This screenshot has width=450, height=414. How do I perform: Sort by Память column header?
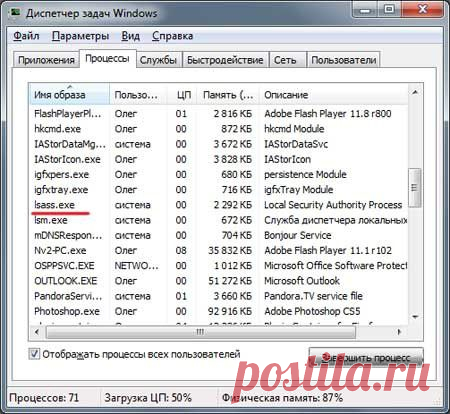pyautogui.click(x=228, y=94)
